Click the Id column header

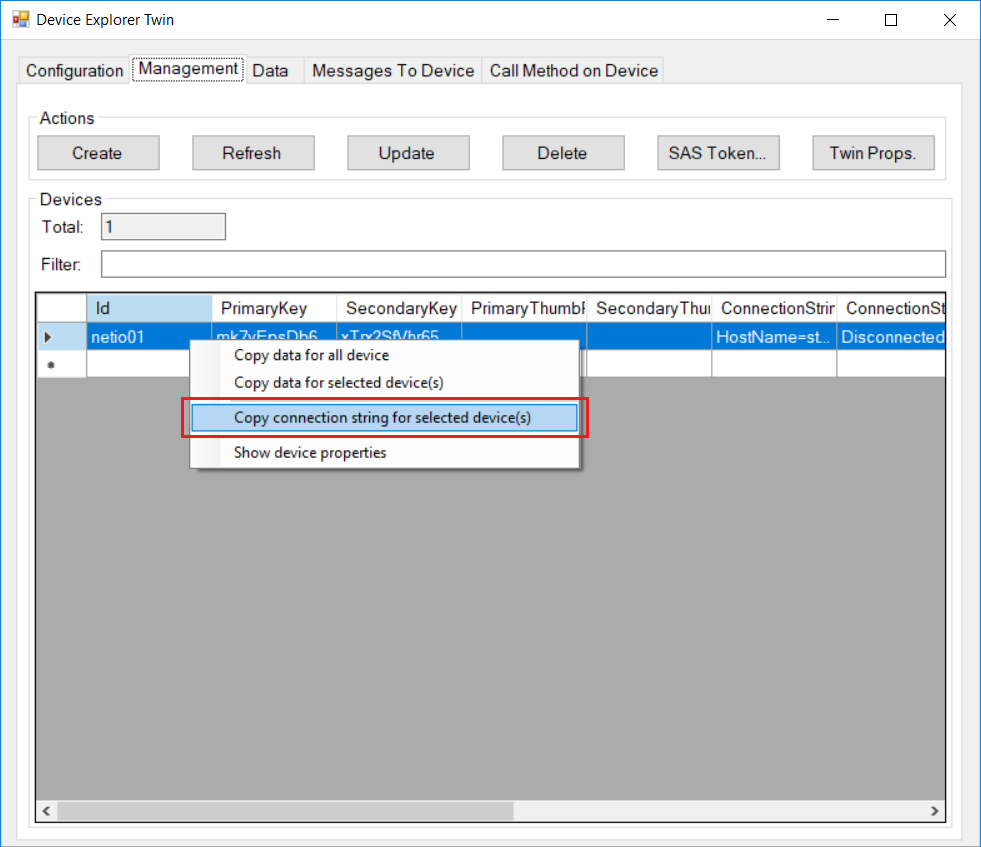point(149,308)
